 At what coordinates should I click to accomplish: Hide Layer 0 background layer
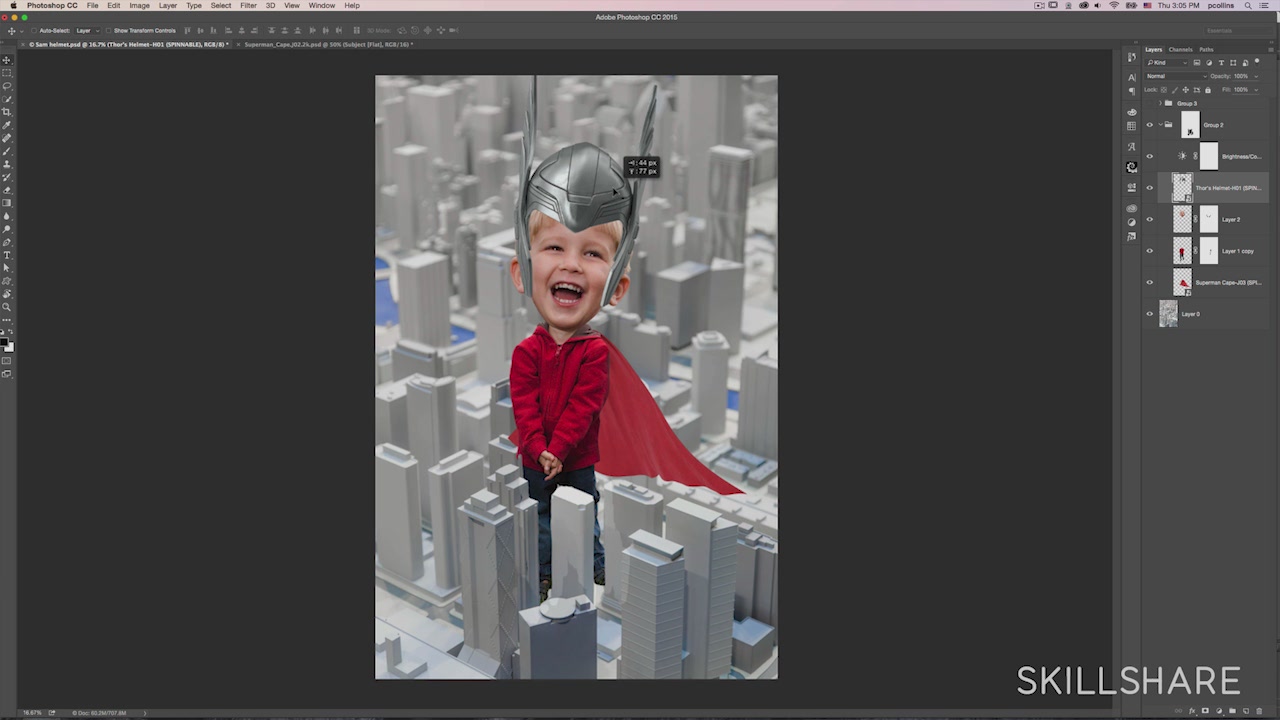(x=1149, y=314)
